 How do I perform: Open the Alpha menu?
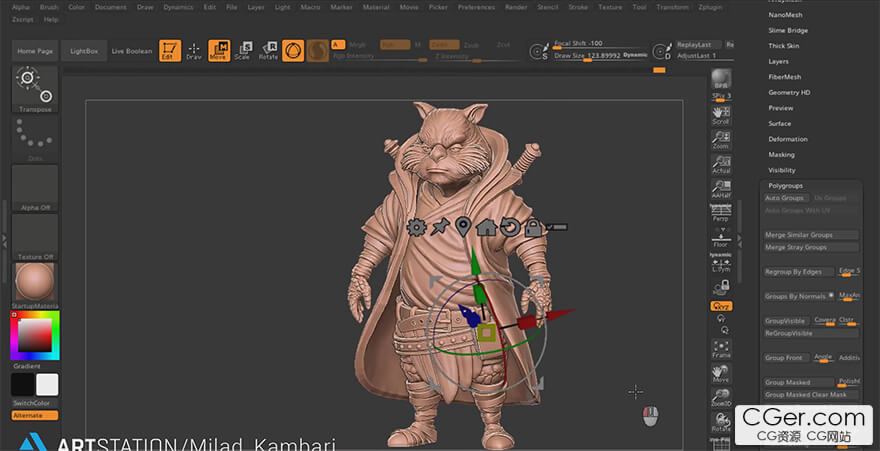pyautogui.click(x=21, y=7)
